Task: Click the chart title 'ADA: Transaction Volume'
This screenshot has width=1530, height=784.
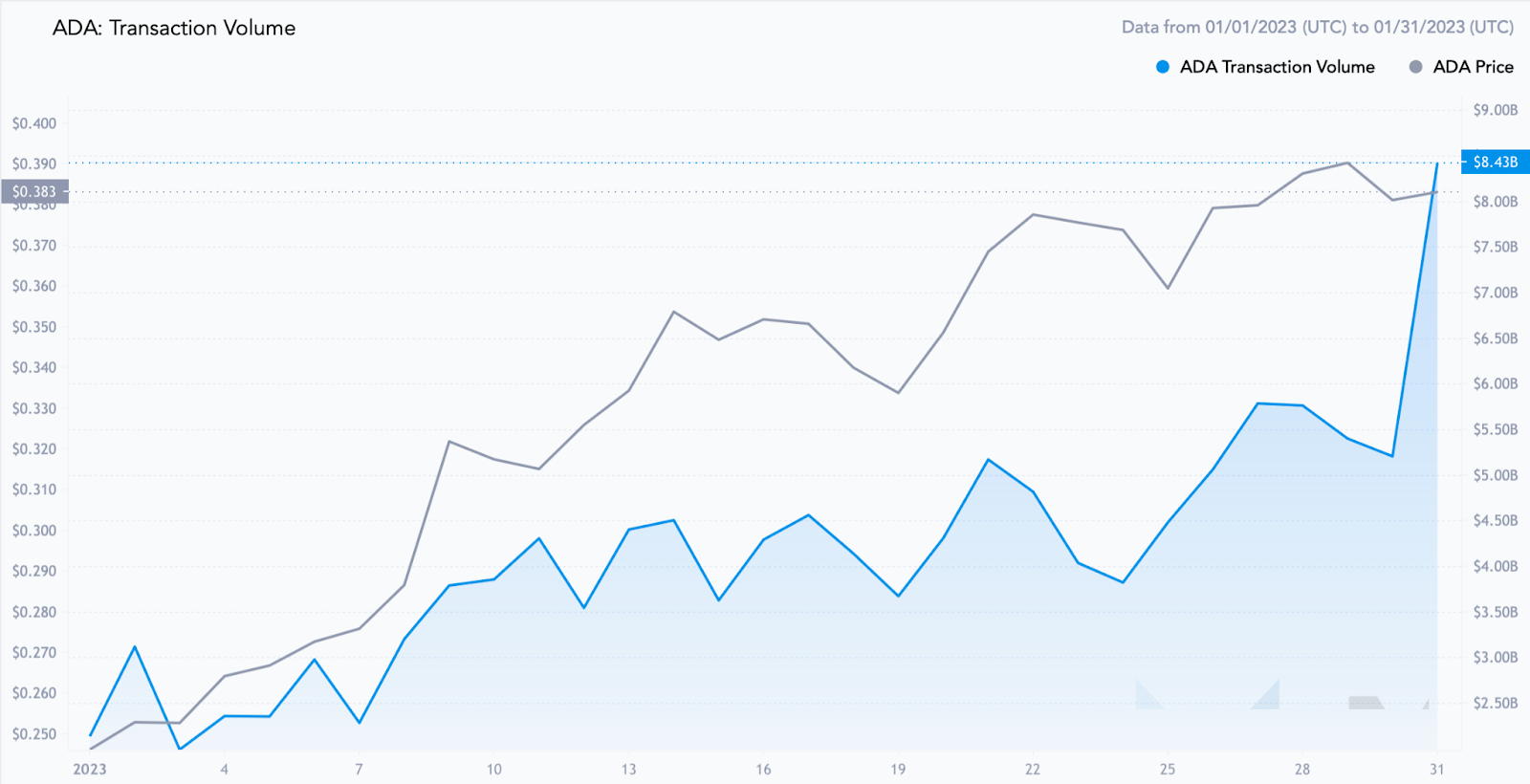Action: point(174,28)
